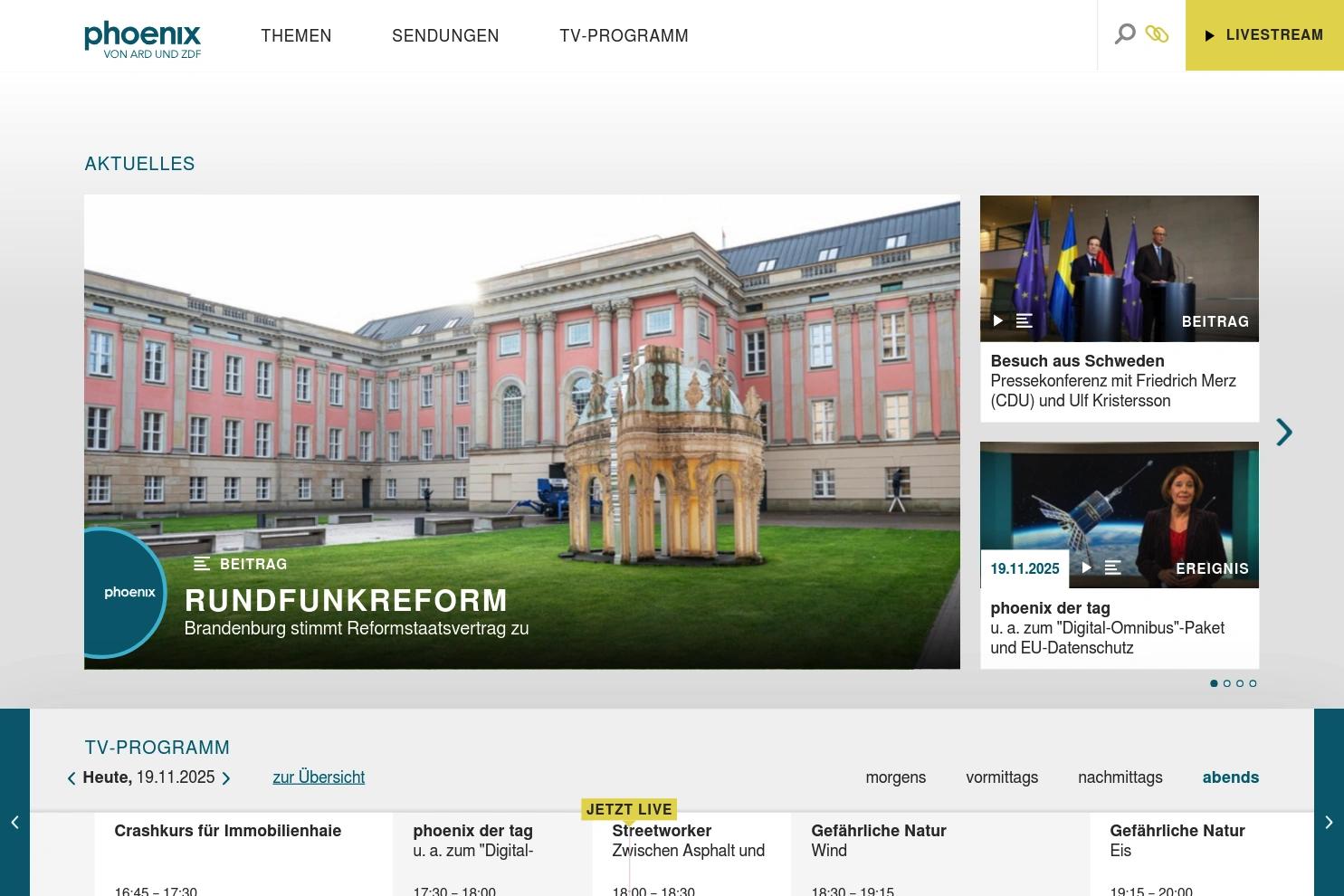Select the second carousel pagination dot
Viewport: 1344px width, 896px height.
point(1227,683)
